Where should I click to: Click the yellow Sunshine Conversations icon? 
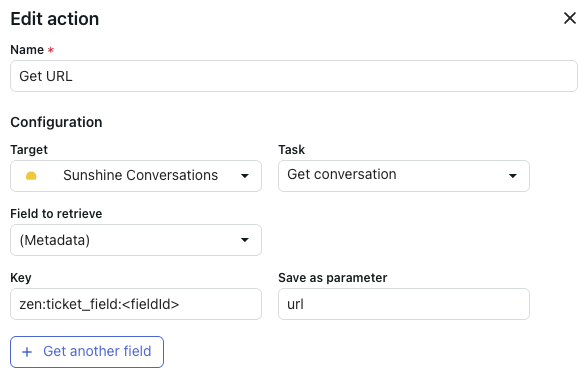(31, 176)
